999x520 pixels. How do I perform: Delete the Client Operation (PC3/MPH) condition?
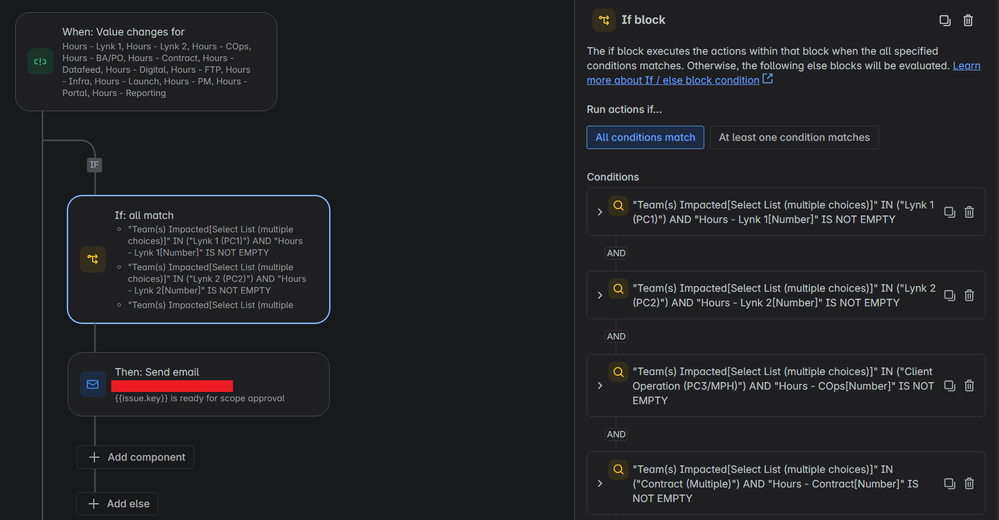tap(969, 386)
